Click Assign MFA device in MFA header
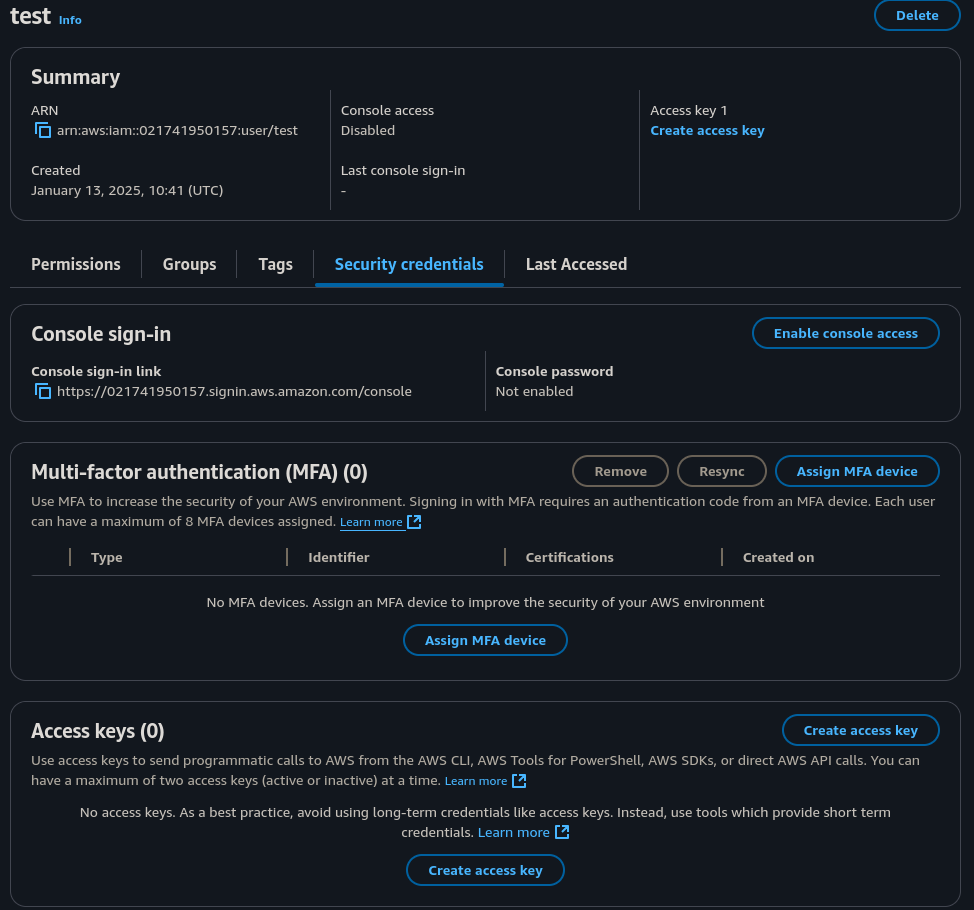 (856, 471)
